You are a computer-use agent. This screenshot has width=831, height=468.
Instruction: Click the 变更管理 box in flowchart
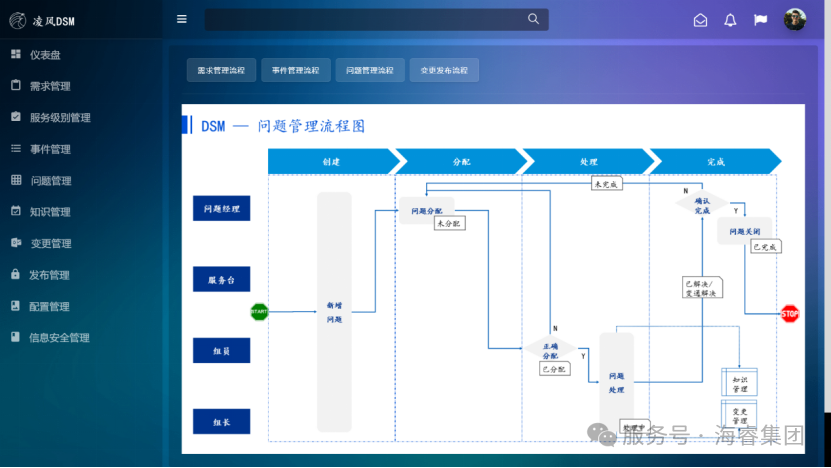coord(740,416)
